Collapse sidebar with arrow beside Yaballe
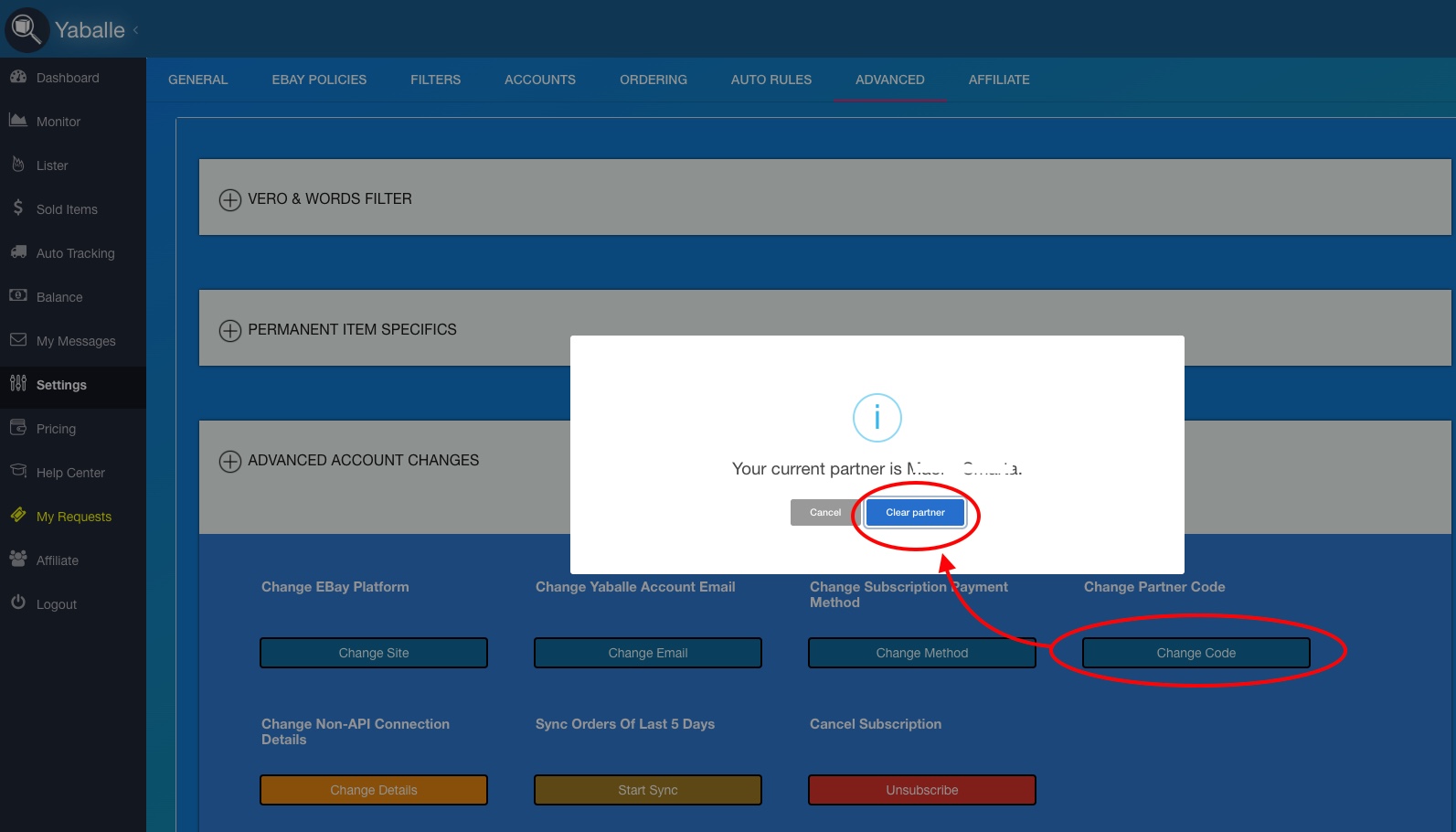 coord(136,30)
